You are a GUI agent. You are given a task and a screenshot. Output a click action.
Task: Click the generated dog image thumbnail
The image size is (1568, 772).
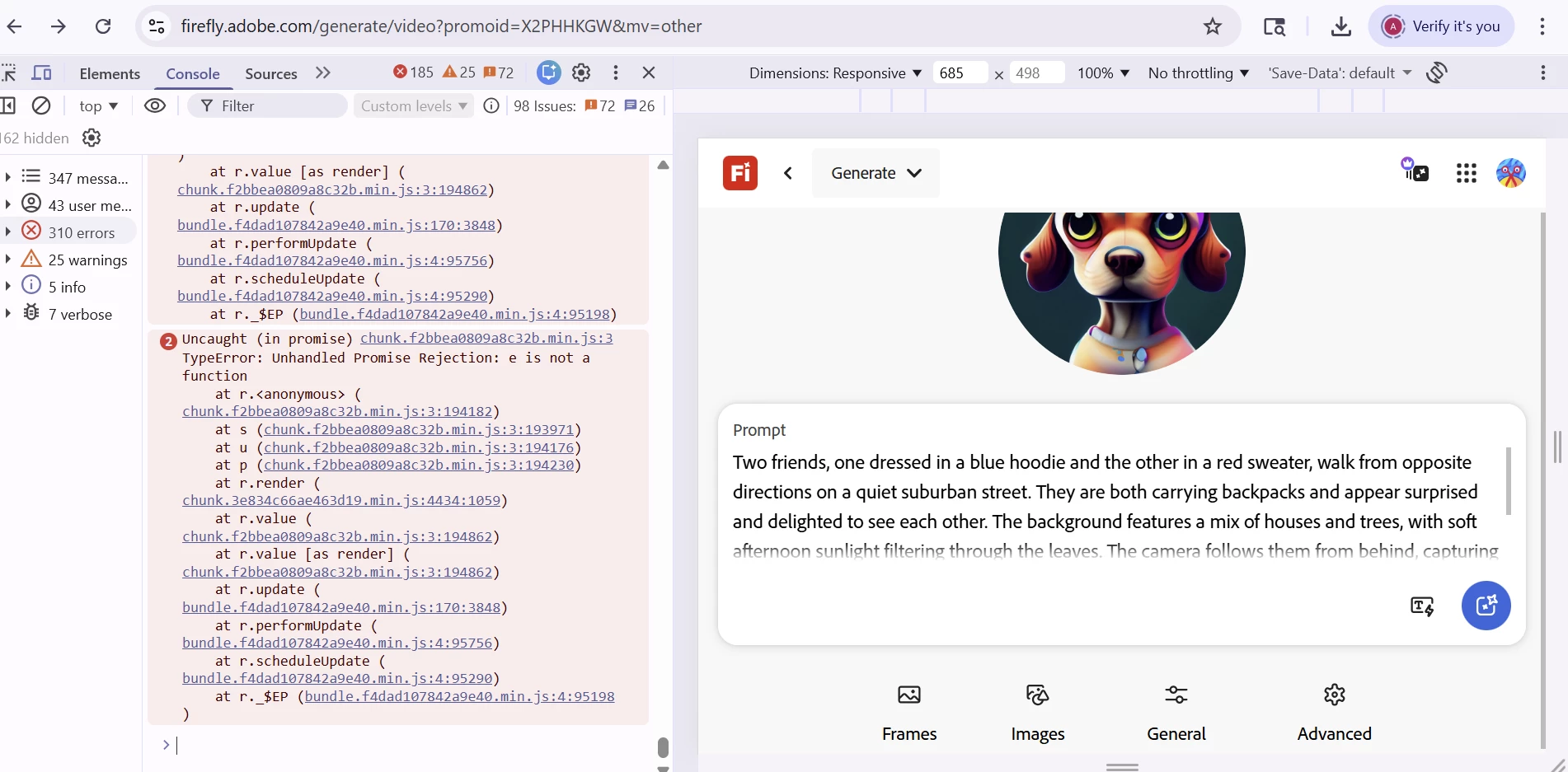(x=1121, y=292)
